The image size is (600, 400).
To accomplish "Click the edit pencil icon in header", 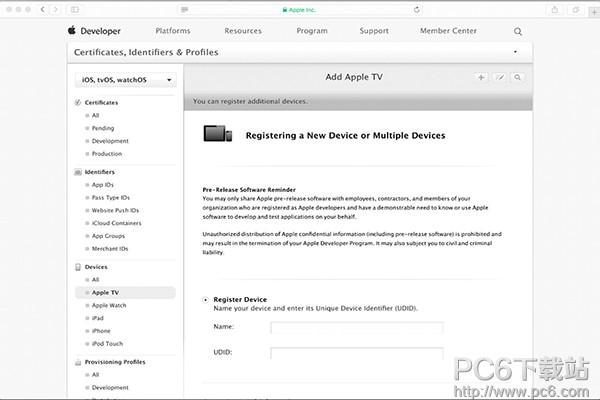I will pyautogui.click(x=499, y=78).
